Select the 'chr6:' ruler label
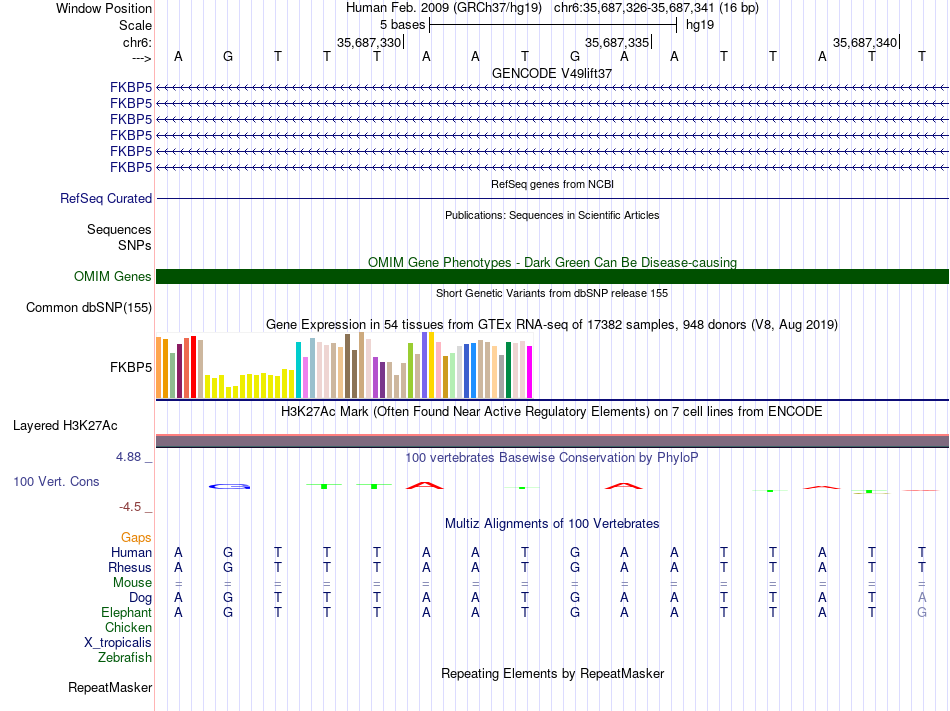 [x=137, y=42]
